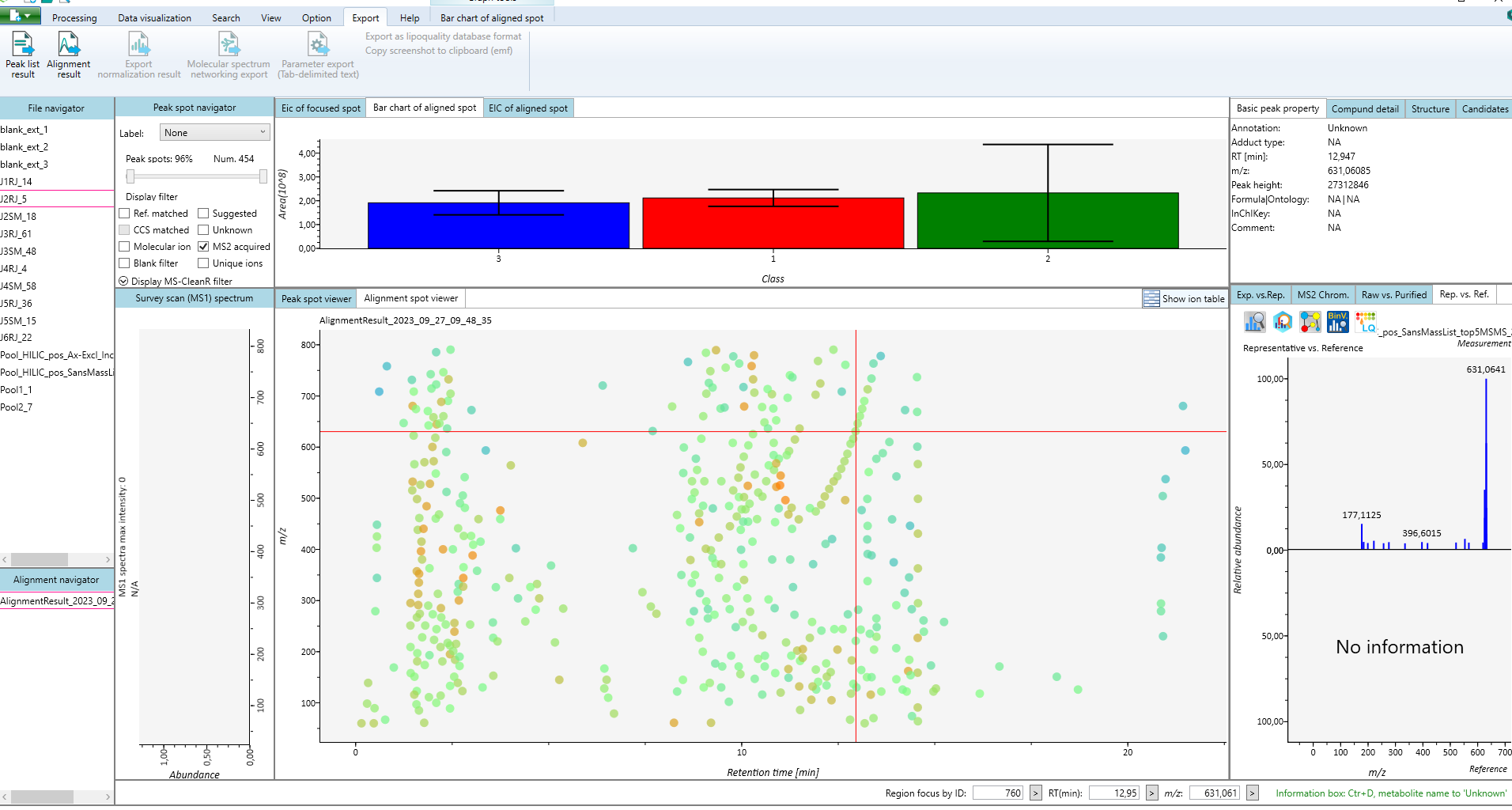The image size is (1512, 810).
Task: Switch to the EIC of aligned spot tab
Action: click(x=528, y=108)
